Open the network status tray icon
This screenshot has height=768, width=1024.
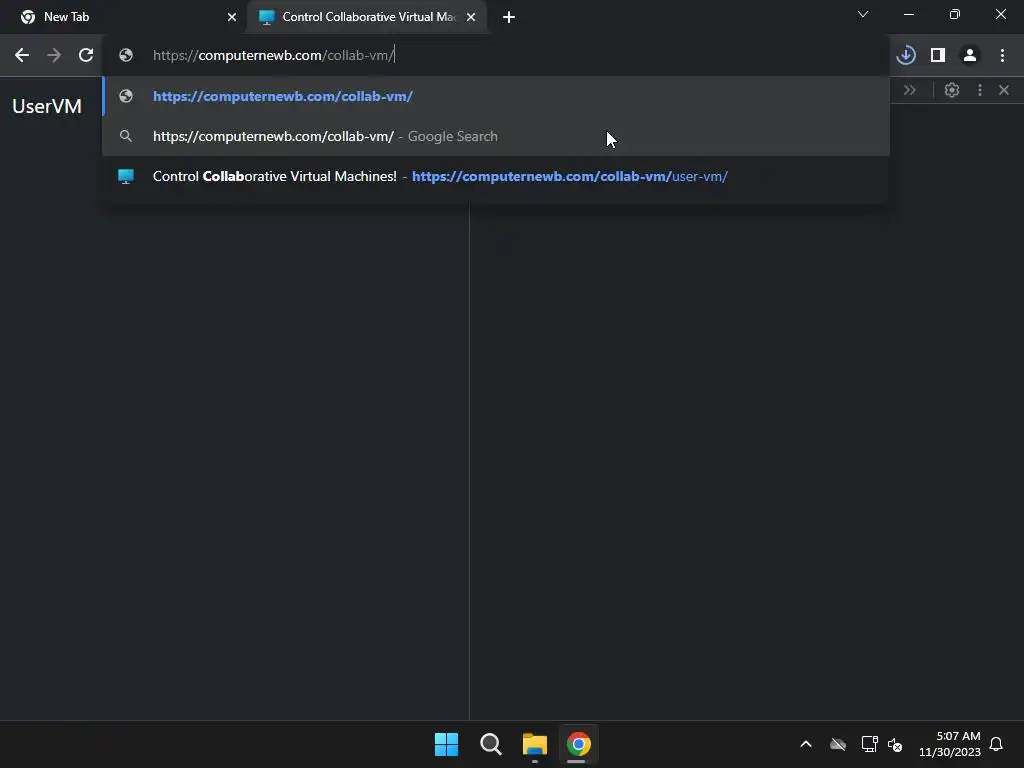[869, 744]
